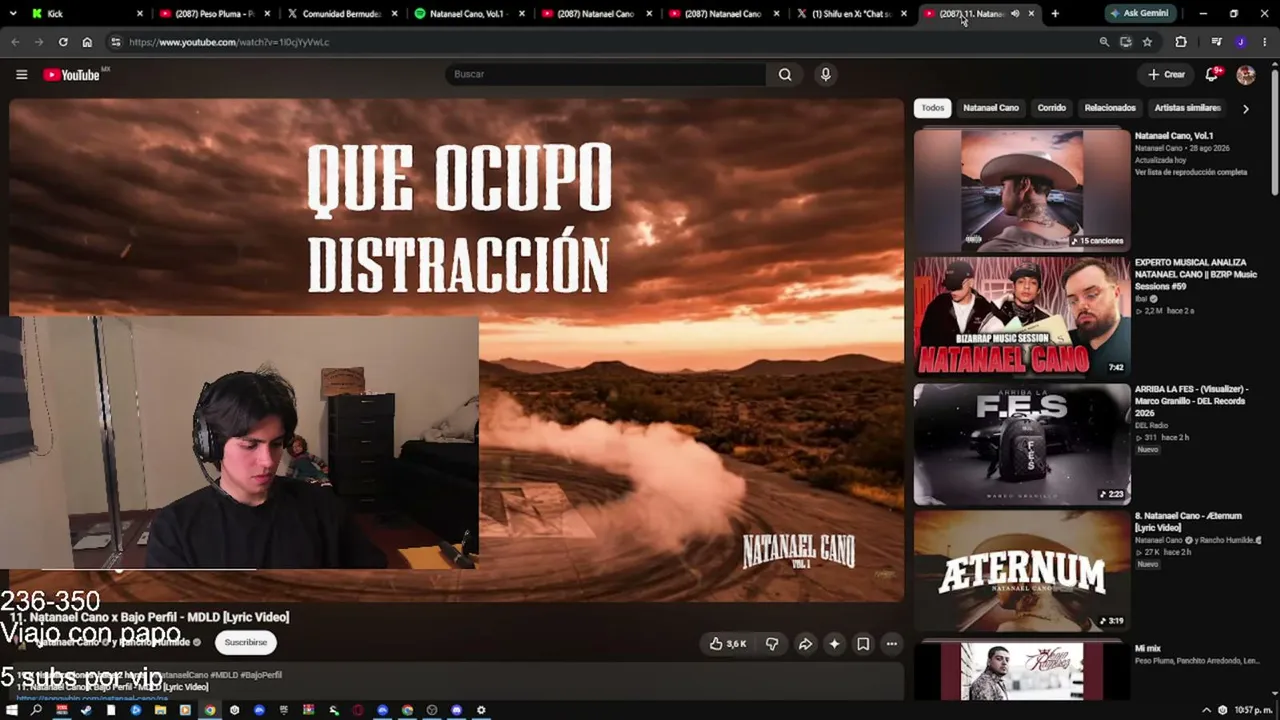Close the Kick browser tab

[139, 14]
